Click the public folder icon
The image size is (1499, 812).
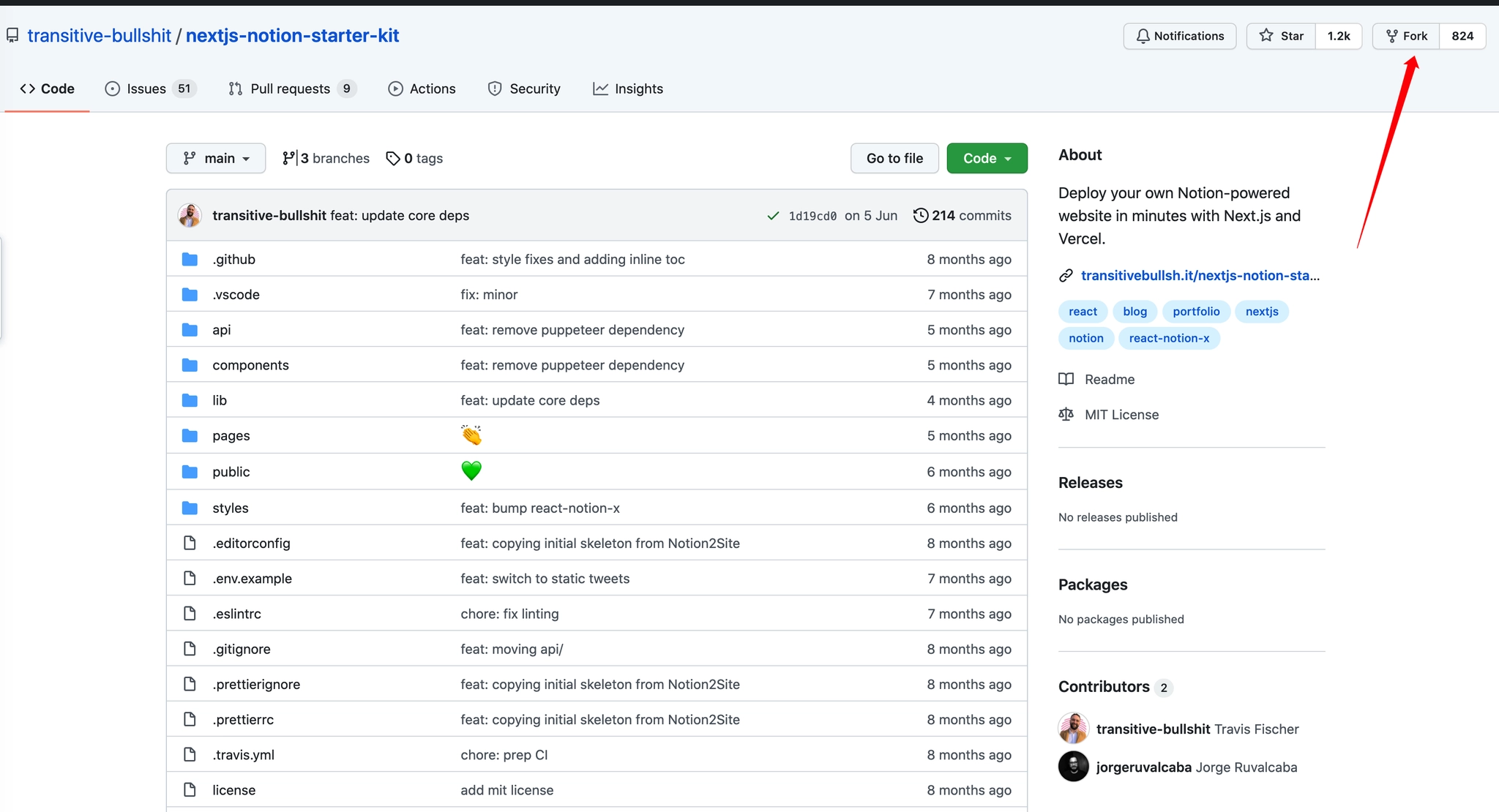pos(190,472)
